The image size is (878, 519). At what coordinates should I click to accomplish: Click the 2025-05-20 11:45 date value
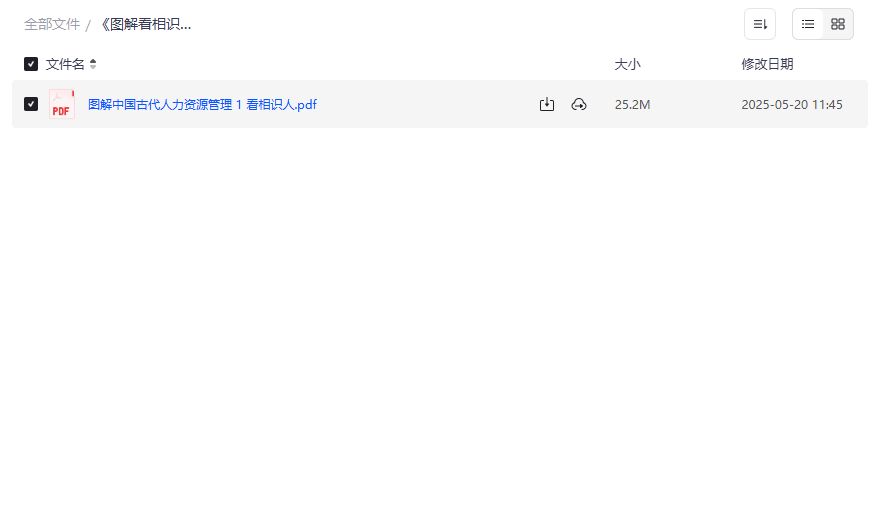point(792,105)
